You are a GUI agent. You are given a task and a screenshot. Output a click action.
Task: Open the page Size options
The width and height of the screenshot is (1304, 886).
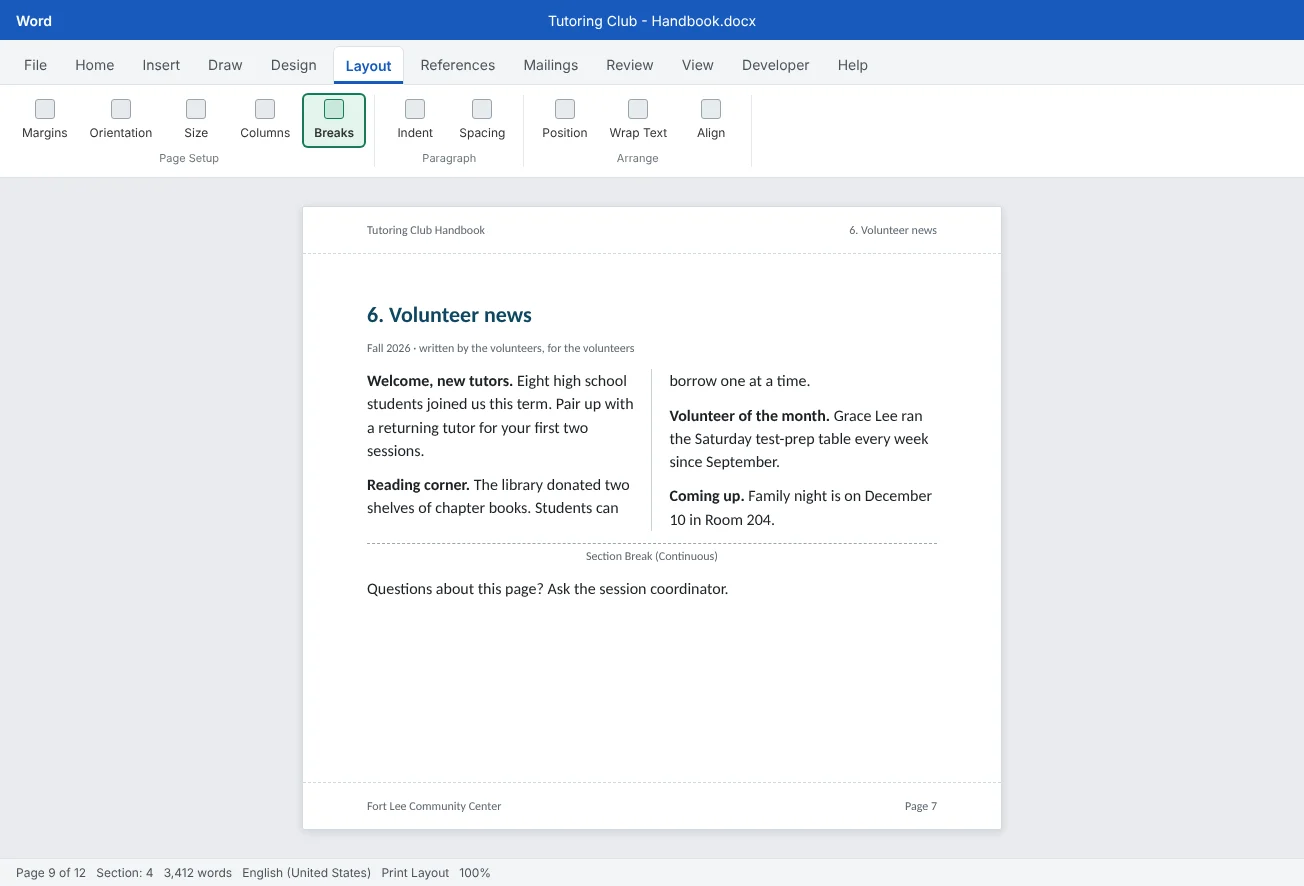196,120
